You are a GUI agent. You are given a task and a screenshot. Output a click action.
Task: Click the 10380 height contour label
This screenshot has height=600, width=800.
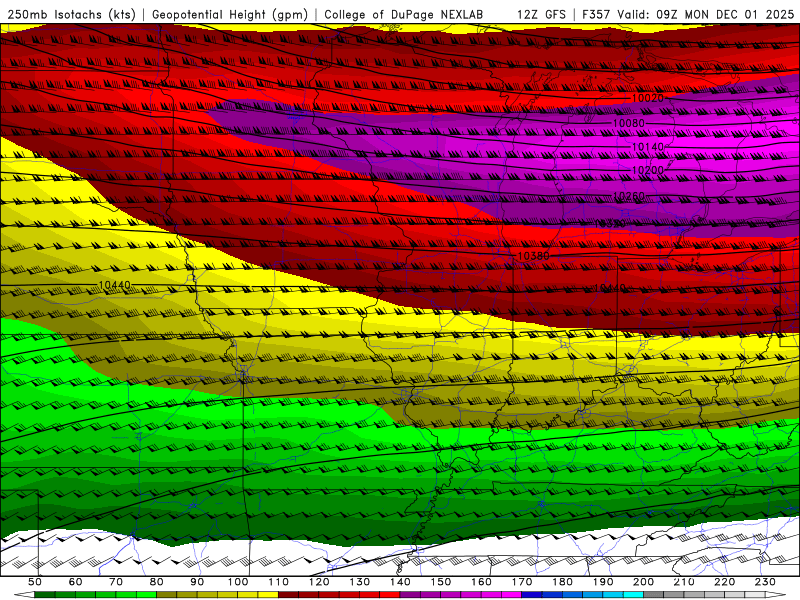[533, 256]
